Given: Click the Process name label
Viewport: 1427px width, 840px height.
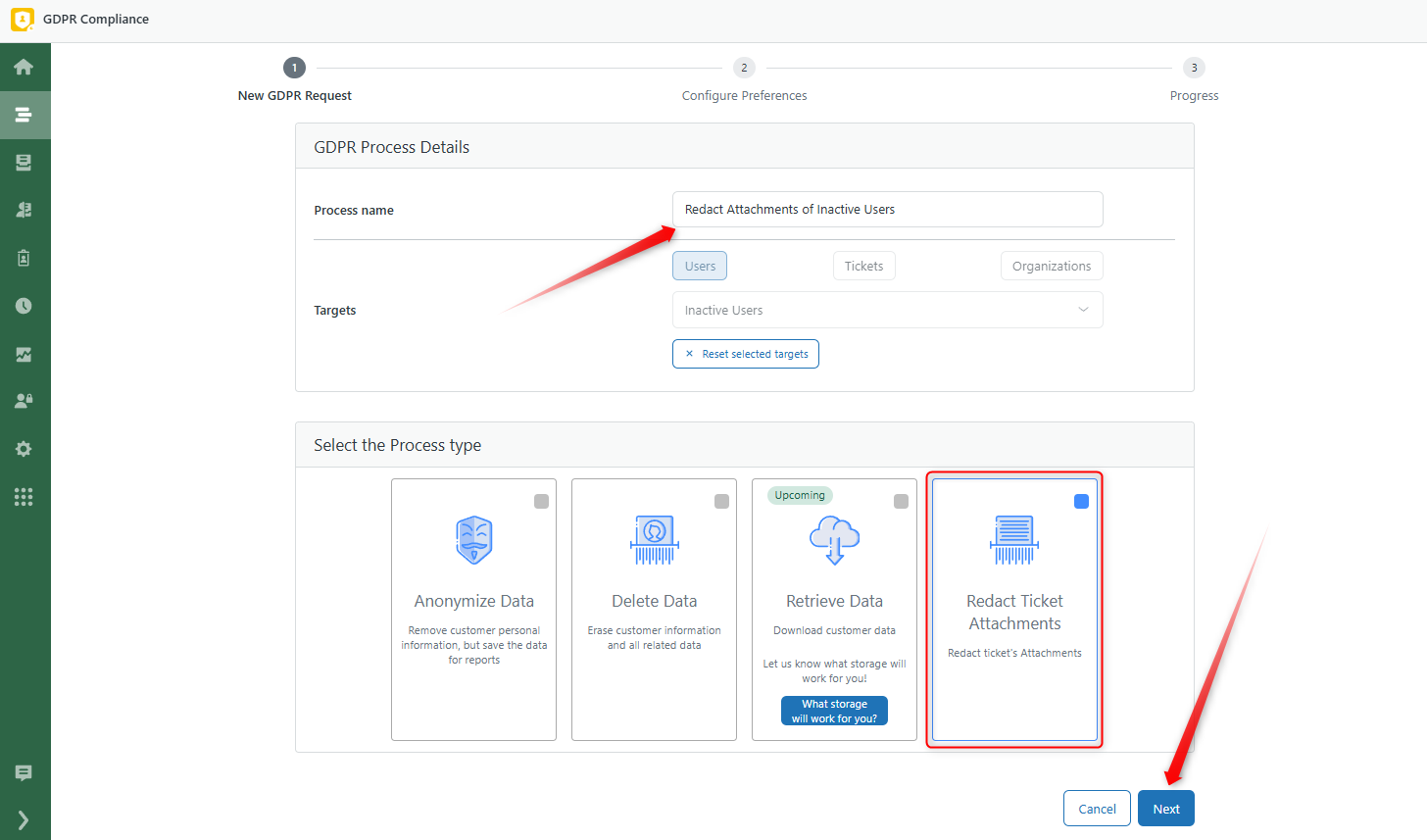Looking at the screenshot, I should tap(354, 210).
